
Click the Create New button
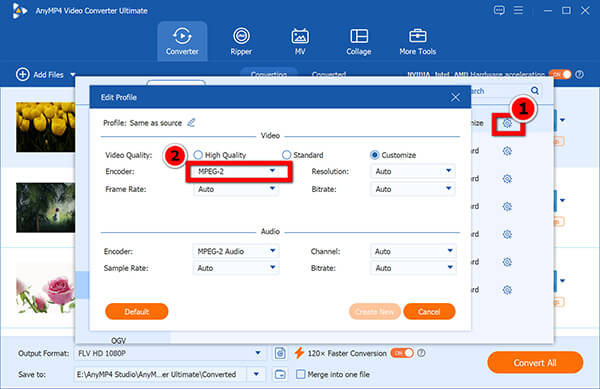[x=375, y=311]
